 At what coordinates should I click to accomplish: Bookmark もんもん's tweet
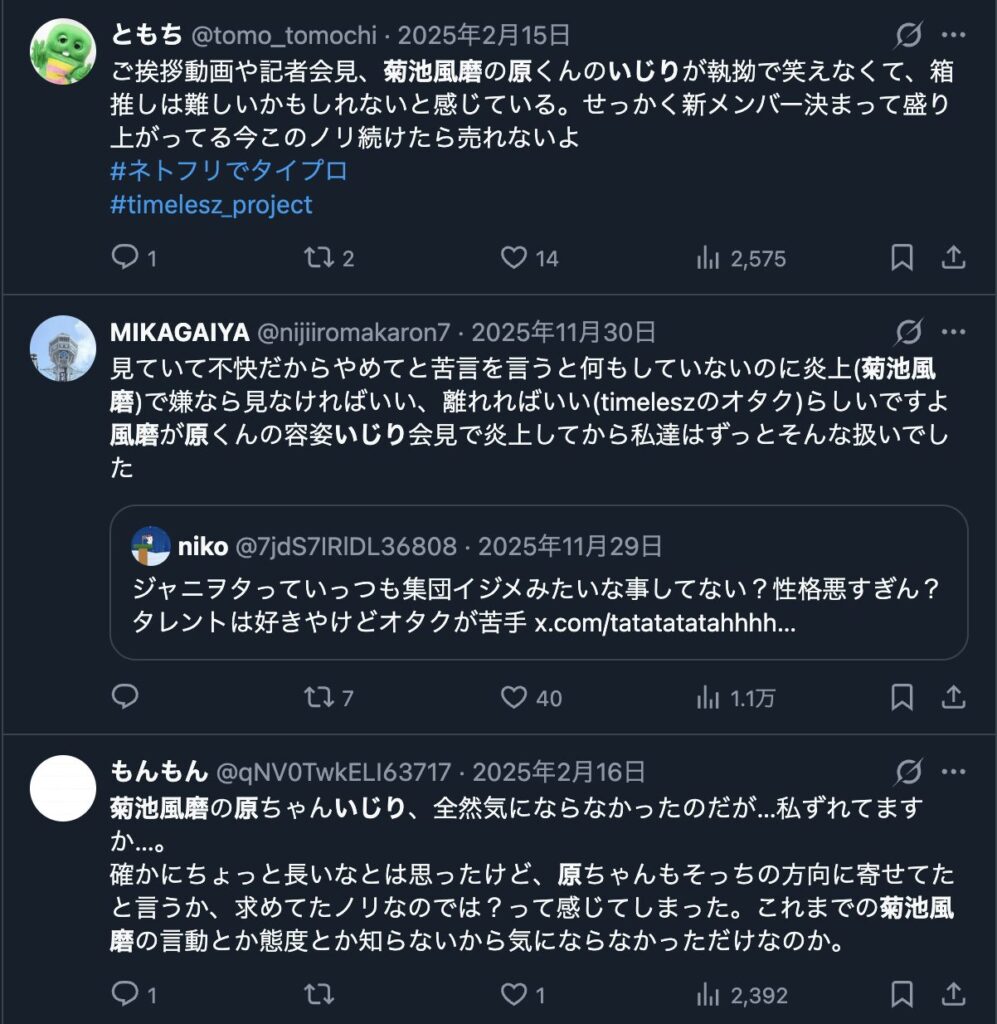904,995
